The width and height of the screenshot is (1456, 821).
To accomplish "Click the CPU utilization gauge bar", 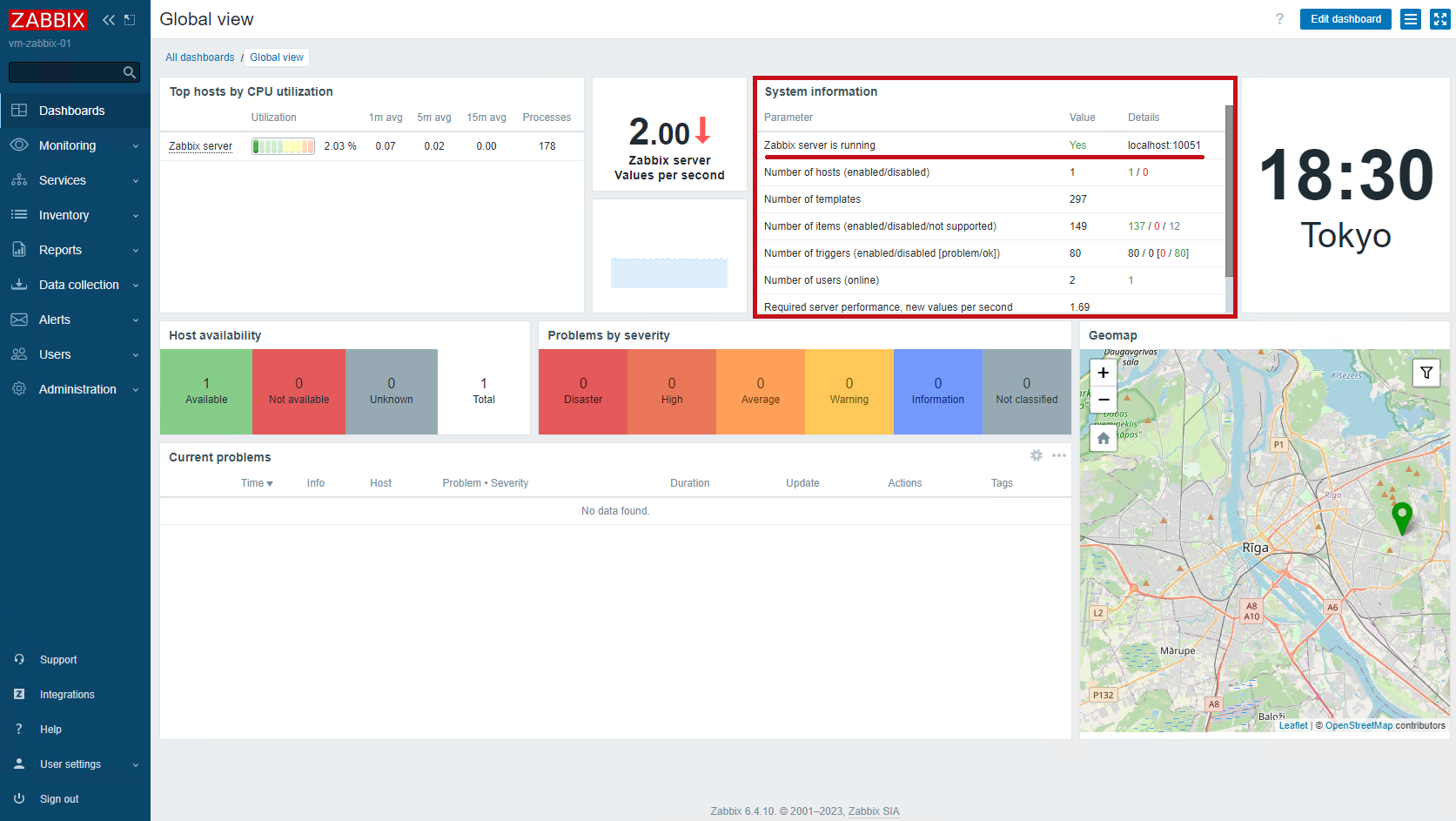I will point(284,146).
